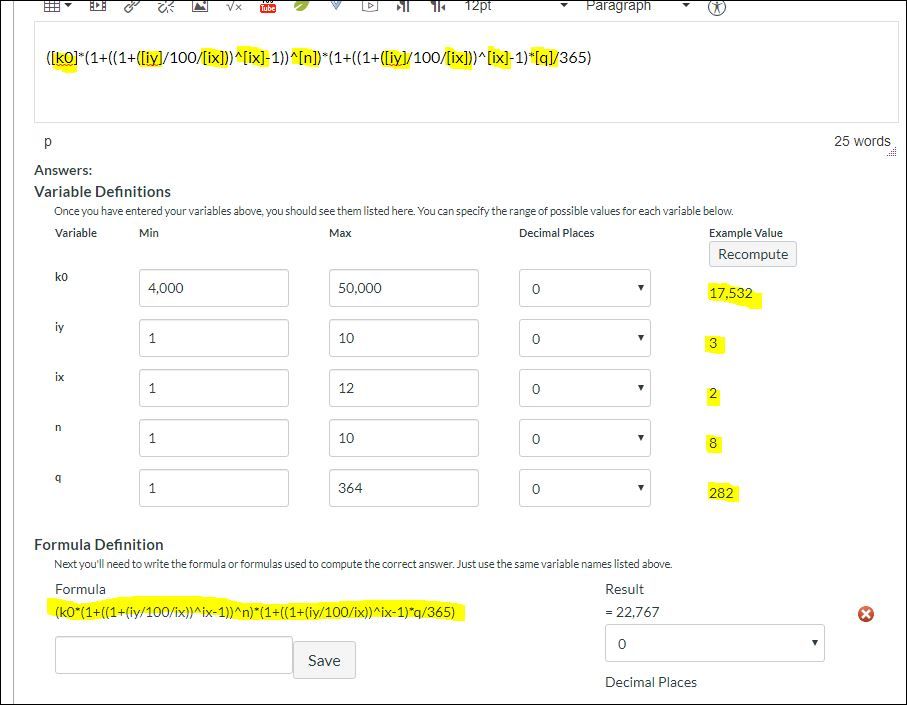Click the q Max field showing 364
This screenshot has width=907, height=705.
point(403,488)
